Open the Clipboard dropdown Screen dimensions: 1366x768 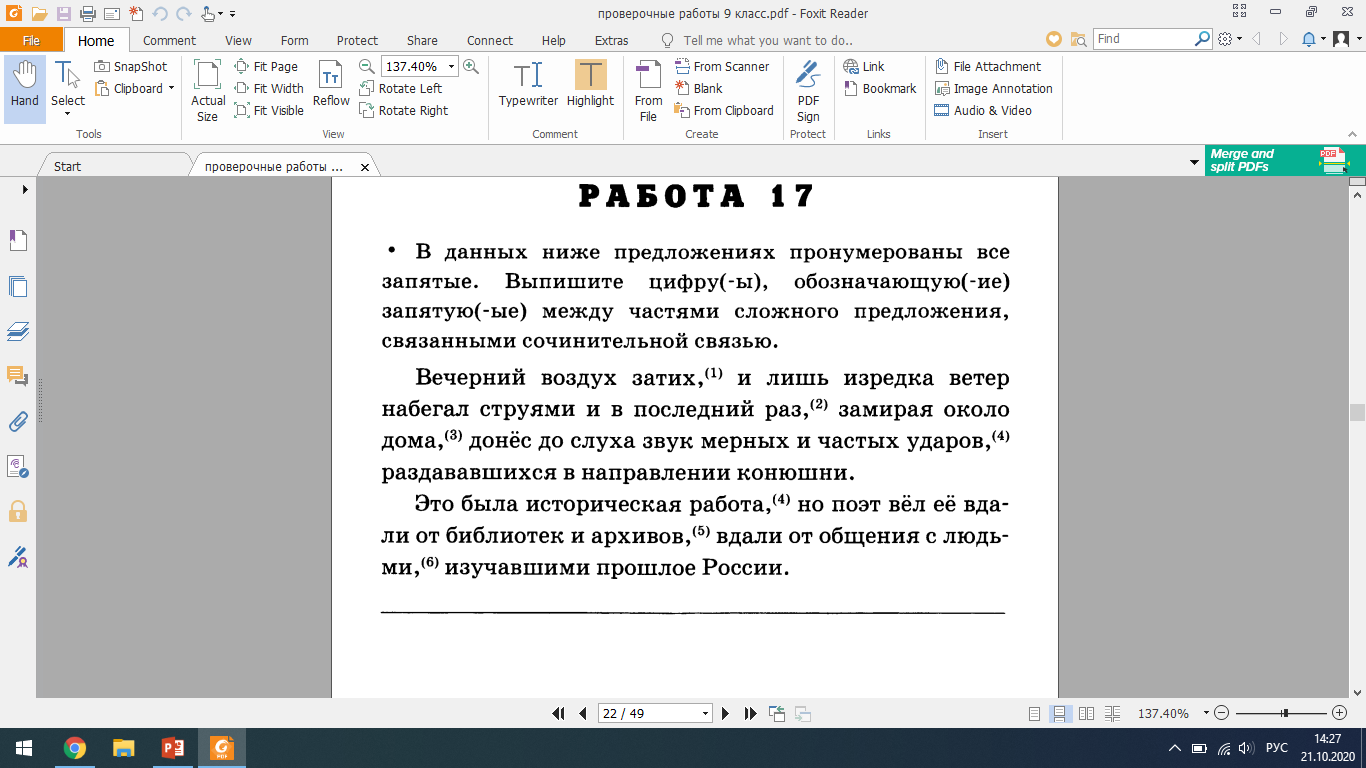(x=135, y=88)
